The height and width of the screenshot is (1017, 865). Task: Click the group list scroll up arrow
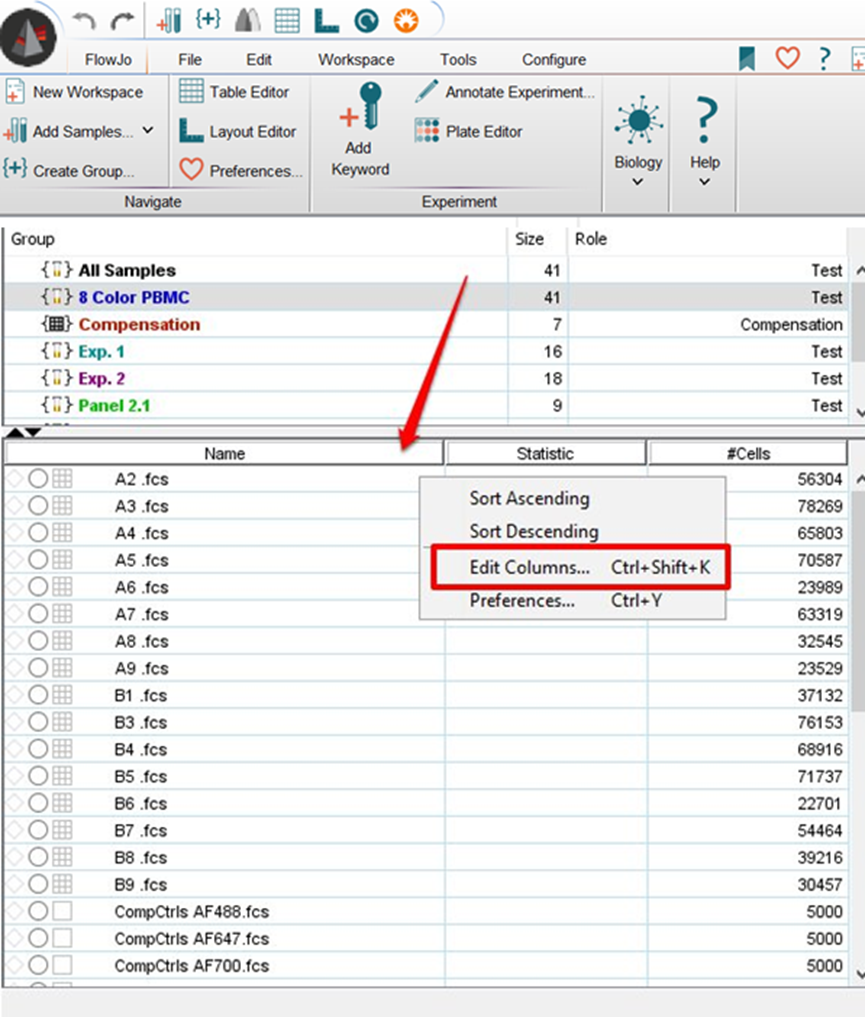[x=860, y=270]
